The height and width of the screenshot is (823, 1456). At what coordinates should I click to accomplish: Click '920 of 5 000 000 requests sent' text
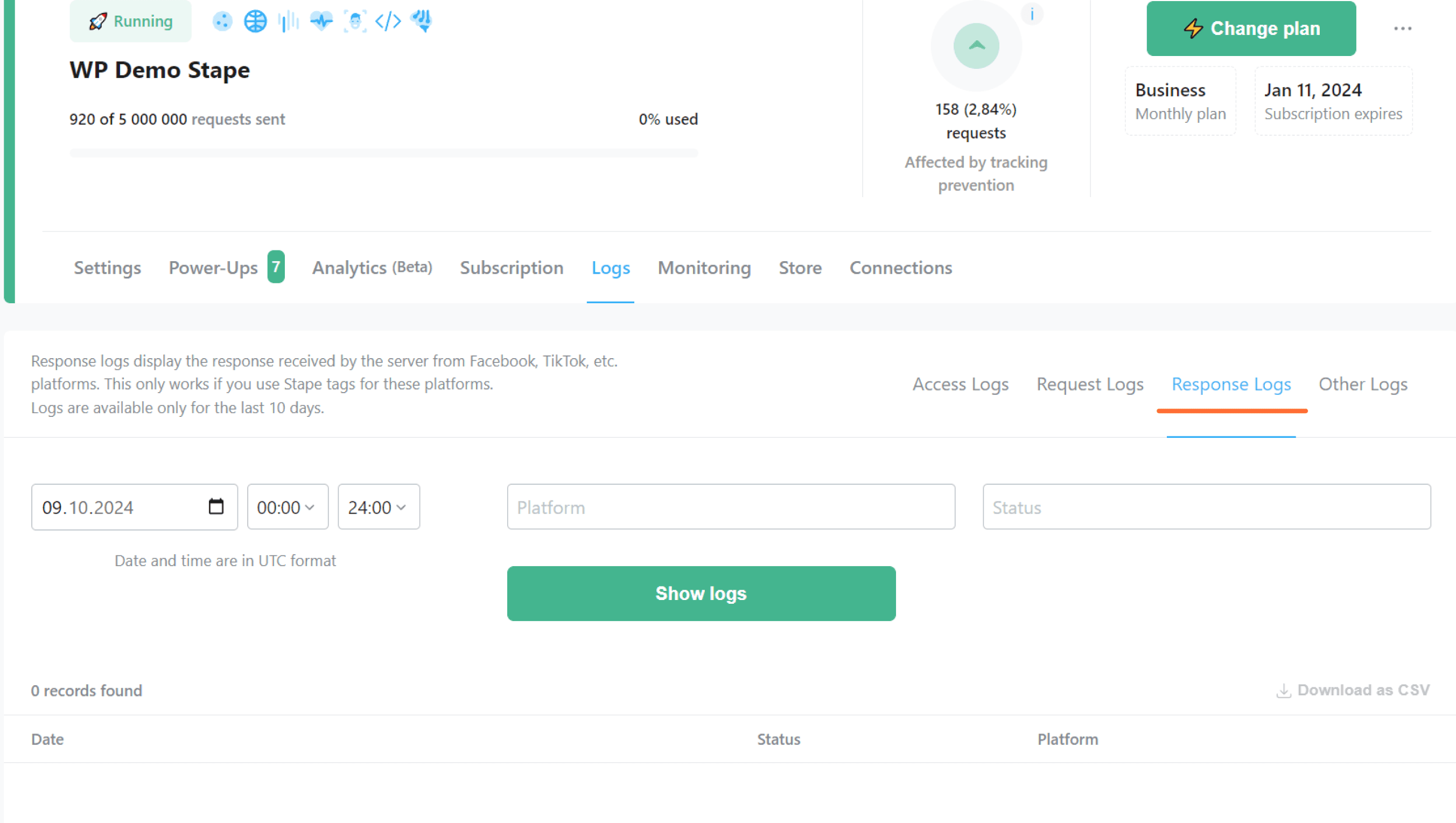178,119
